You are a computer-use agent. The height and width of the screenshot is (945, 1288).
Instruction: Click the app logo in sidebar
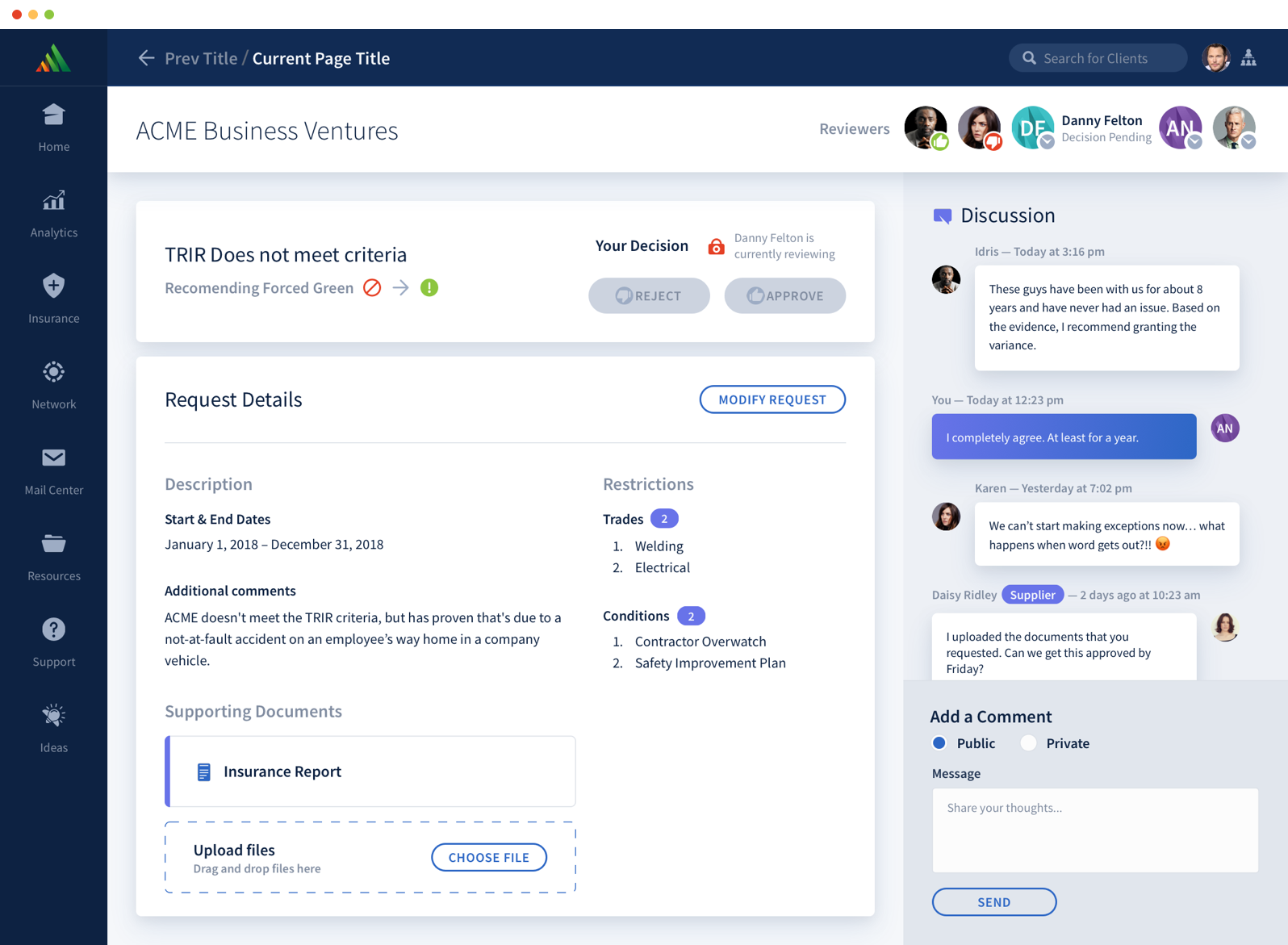(x=53, y=58)
